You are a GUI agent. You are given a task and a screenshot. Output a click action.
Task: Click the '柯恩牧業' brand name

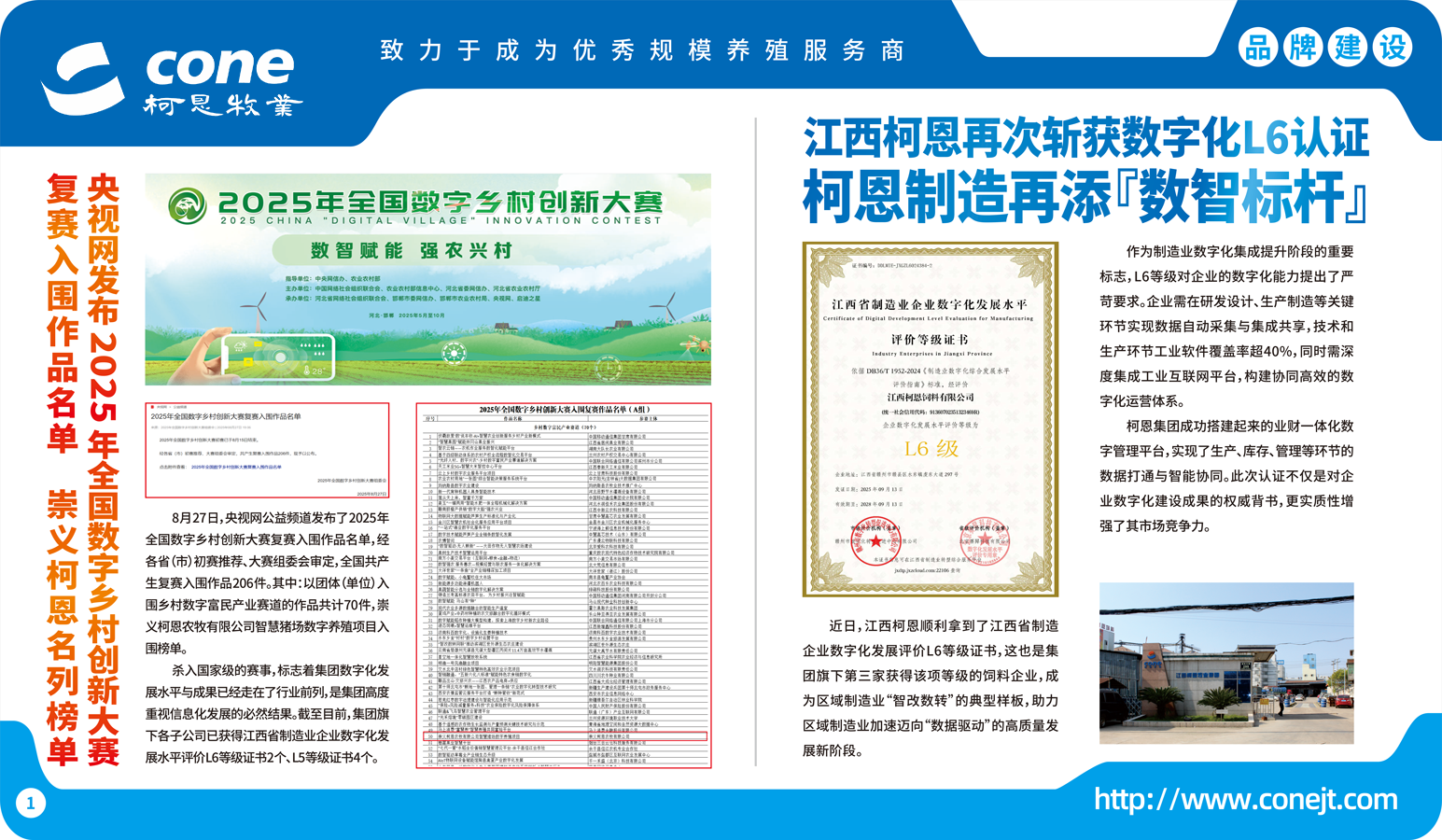tap(222, 105)
